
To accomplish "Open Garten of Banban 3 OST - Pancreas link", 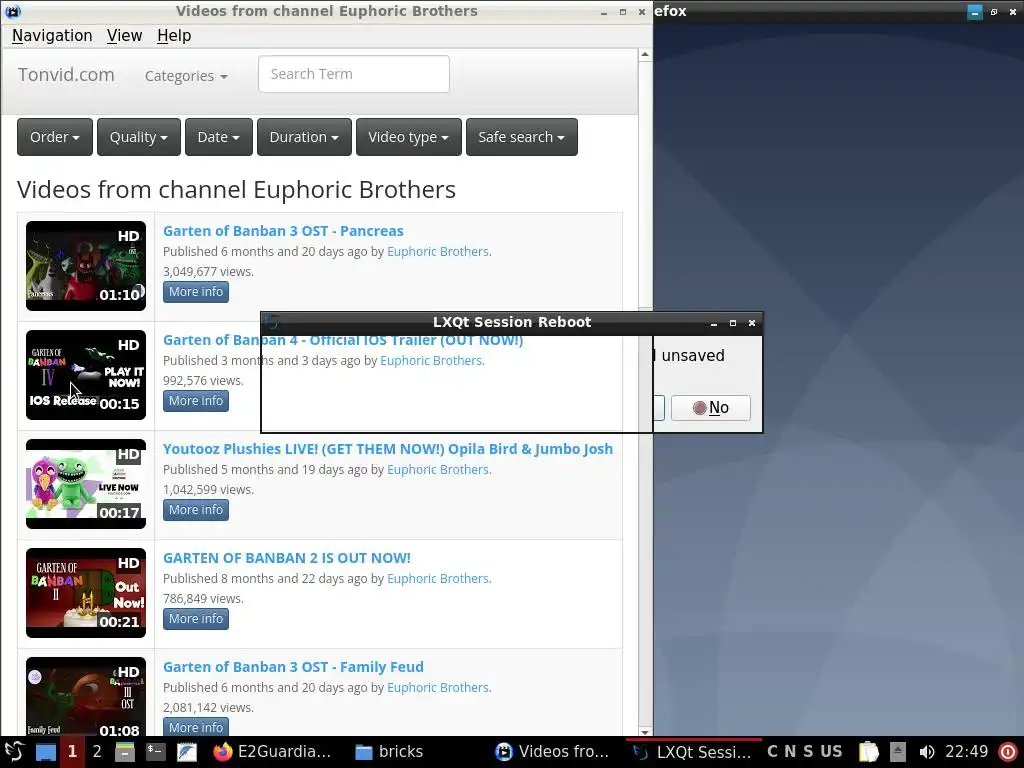I will click(283, 231).
